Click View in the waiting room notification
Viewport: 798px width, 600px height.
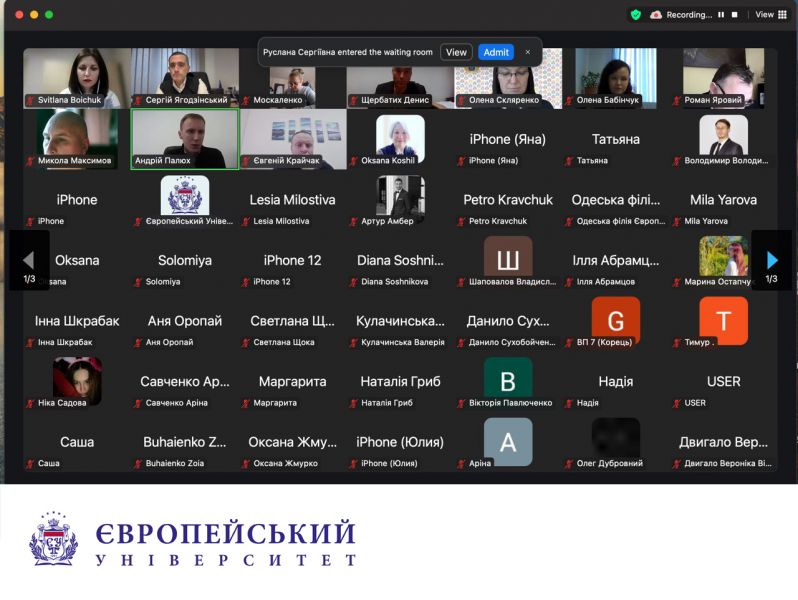[456, 52]
